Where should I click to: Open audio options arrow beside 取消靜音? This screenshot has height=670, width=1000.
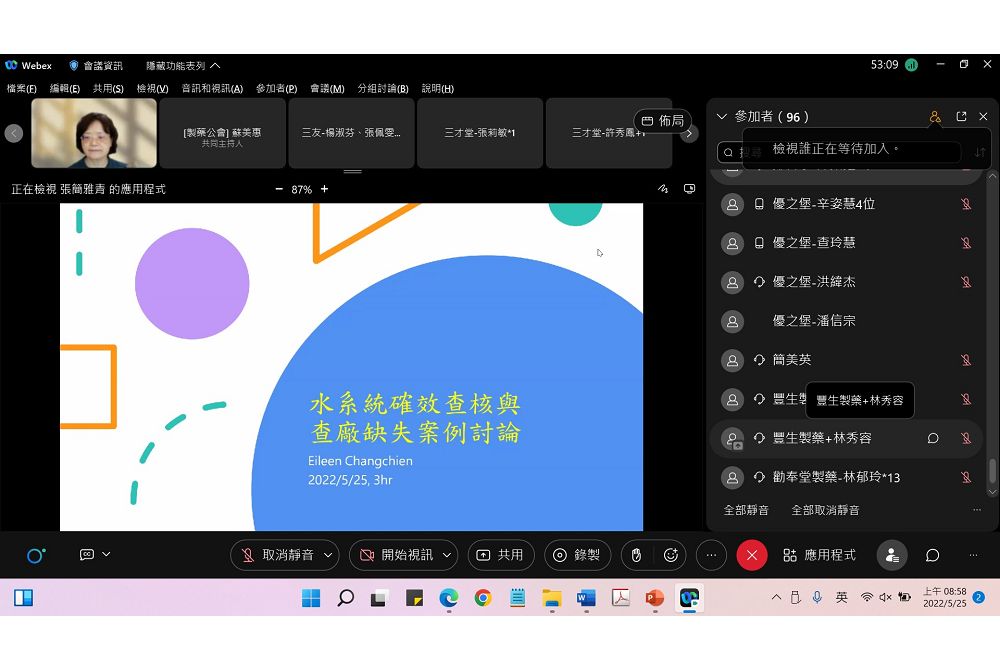point(328,555)
